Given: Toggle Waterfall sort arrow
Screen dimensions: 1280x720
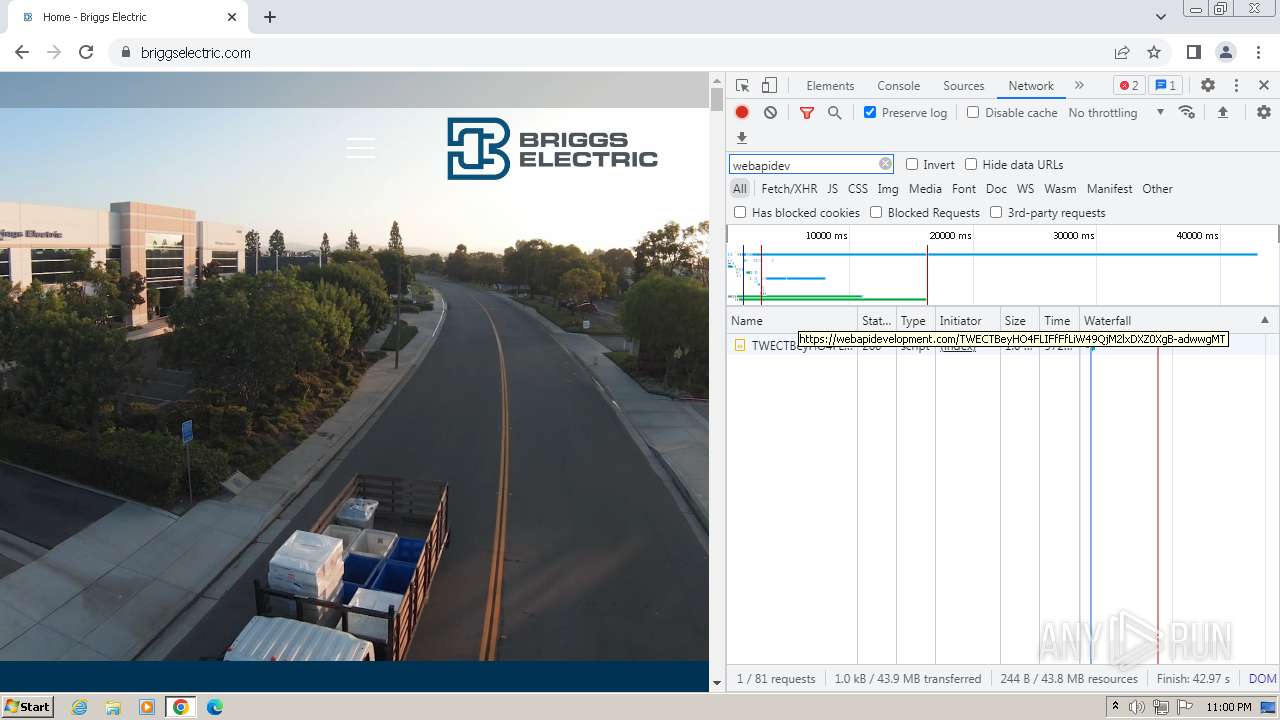Looking at the screenshot, I should 1264,320.
